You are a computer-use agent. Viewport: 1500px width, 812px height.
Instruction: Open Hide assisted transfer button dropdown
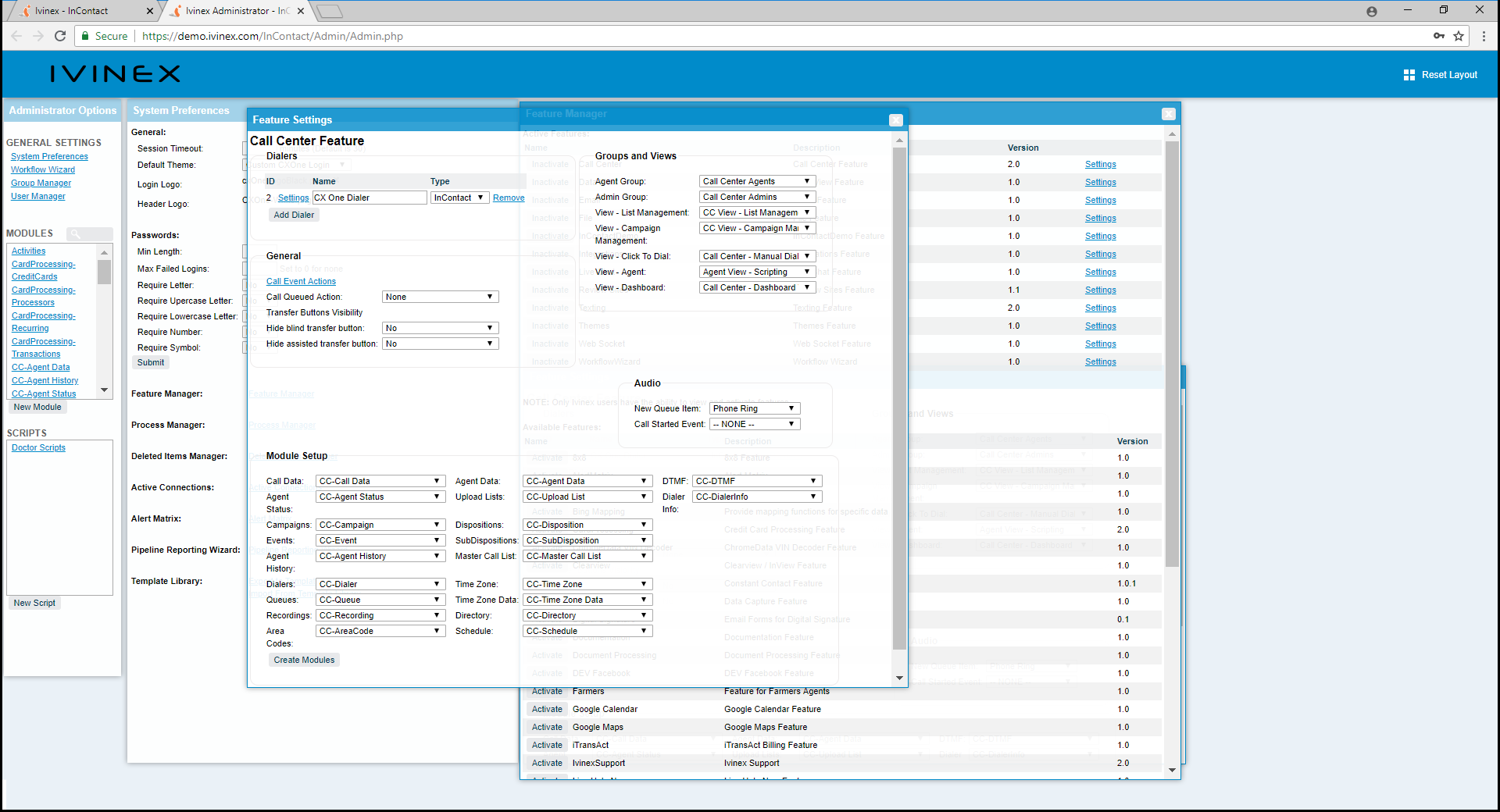[x=441, y=344]
